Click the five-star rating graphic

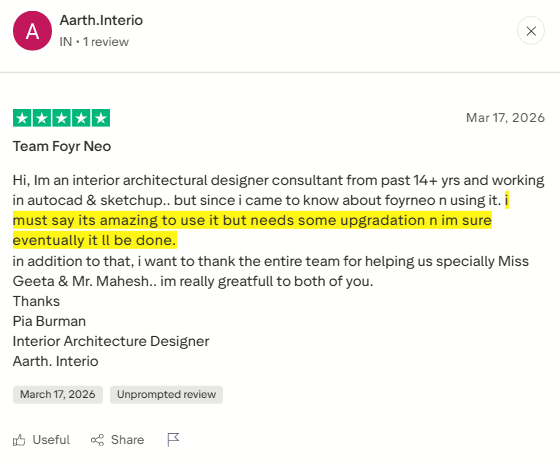[x=61, y=118]
